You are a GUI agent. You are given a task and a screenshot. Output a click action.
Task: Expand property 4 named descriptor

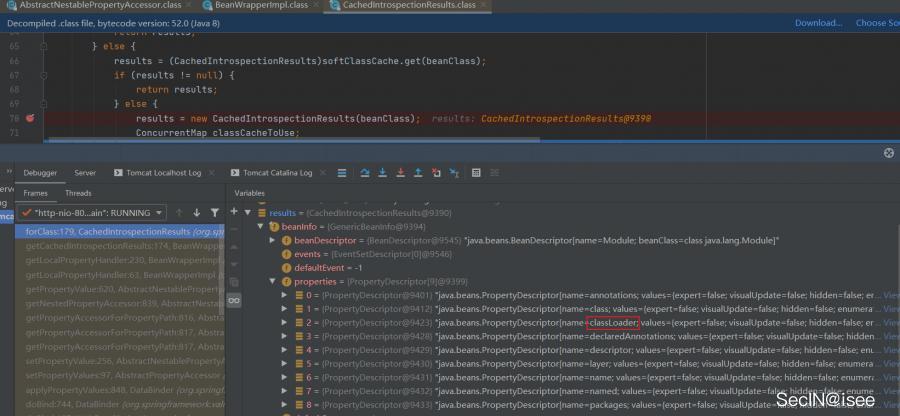(285, 350)
